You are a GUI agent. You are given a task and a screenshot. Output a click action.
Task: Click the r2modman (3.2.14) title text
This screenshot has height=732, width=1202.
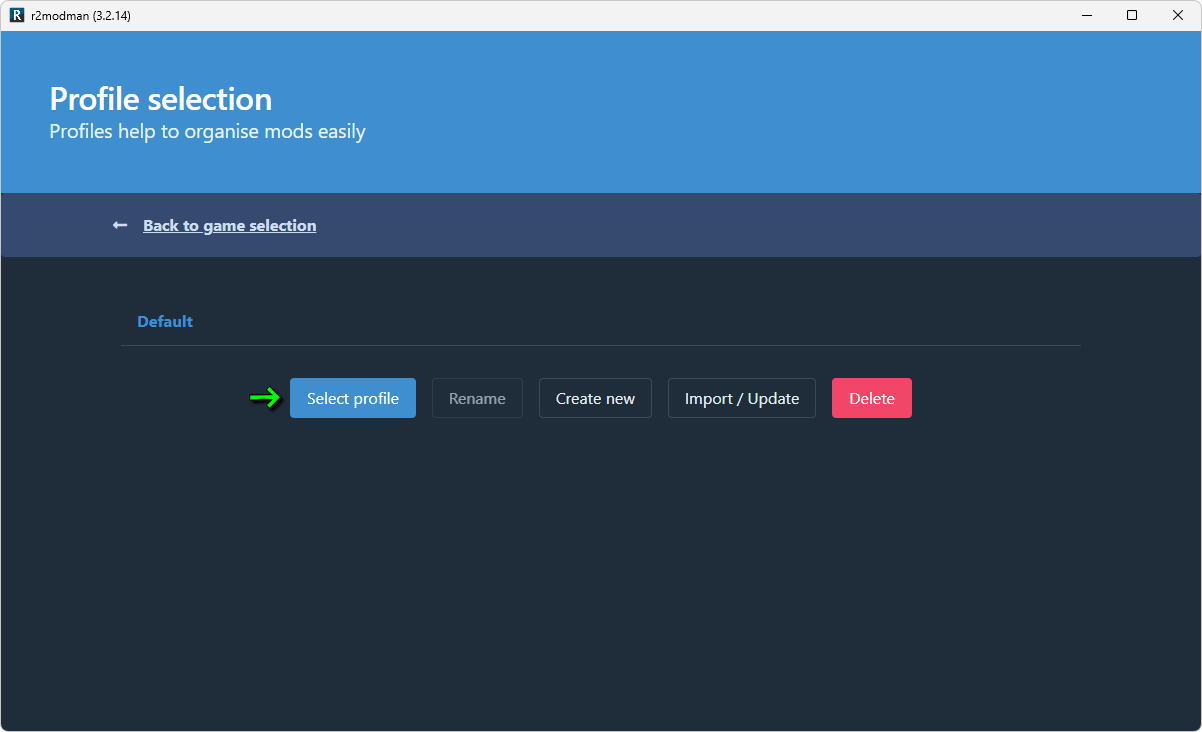click(x=81, y=15)
